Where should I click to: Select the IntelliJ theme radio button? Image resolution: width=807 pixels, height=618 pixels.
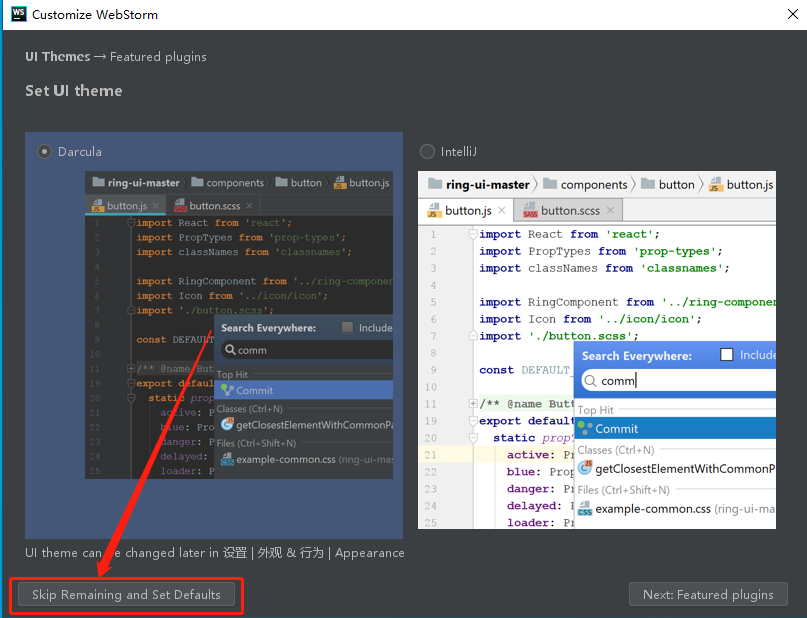tap(427, 152)
